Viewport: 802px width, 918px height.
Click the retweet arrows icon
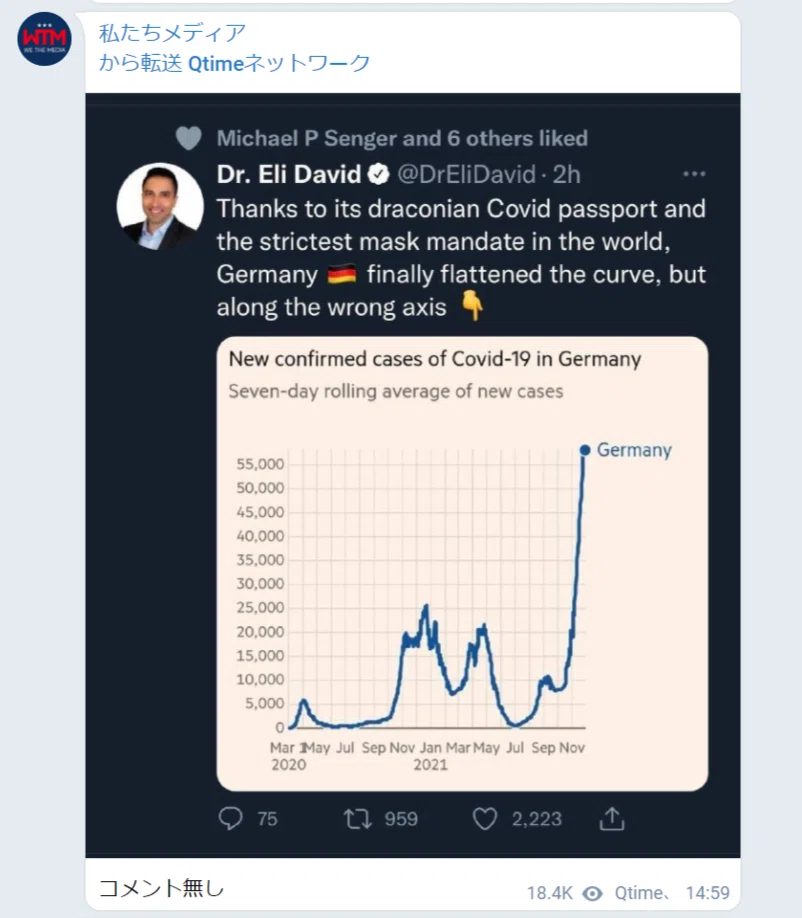pos(357,818)
